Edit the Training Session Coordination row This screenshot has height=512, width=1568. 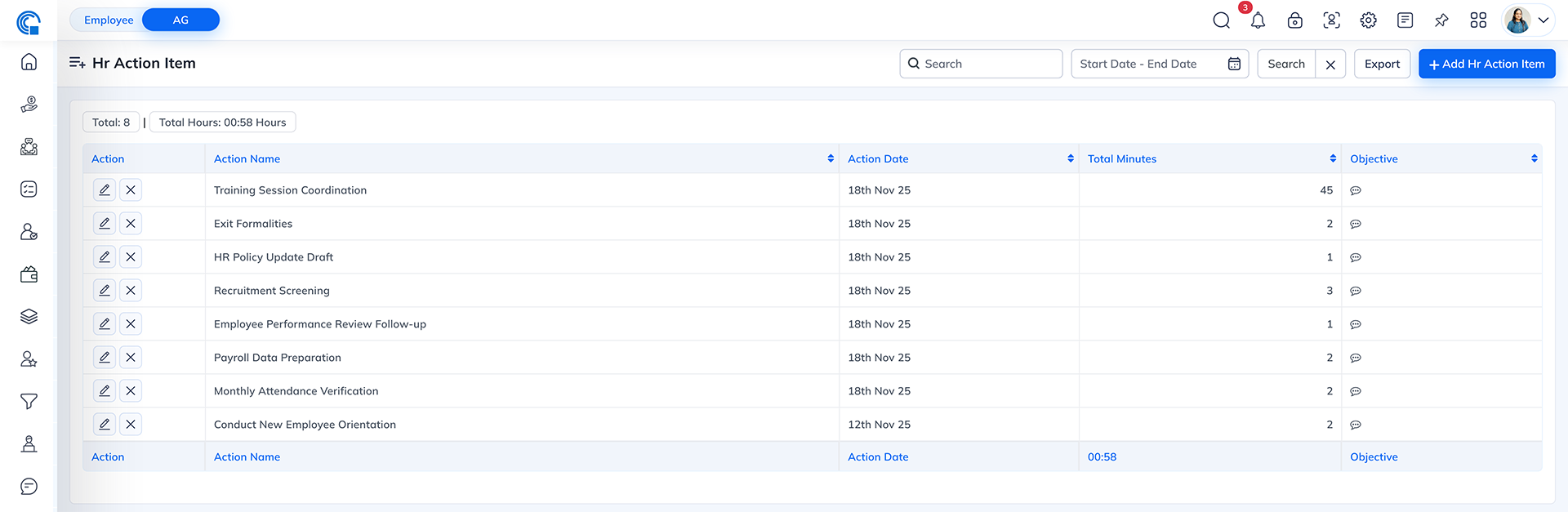pos(105,190)
